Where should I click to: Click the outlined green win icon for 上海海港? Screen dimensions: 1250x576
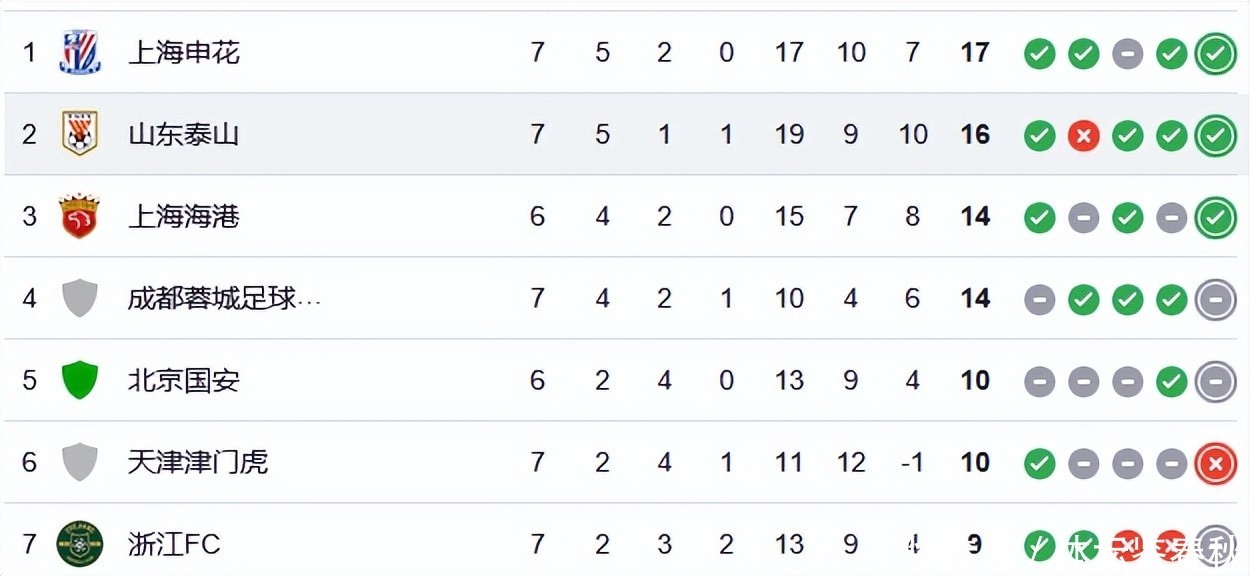click(1216, 217)
